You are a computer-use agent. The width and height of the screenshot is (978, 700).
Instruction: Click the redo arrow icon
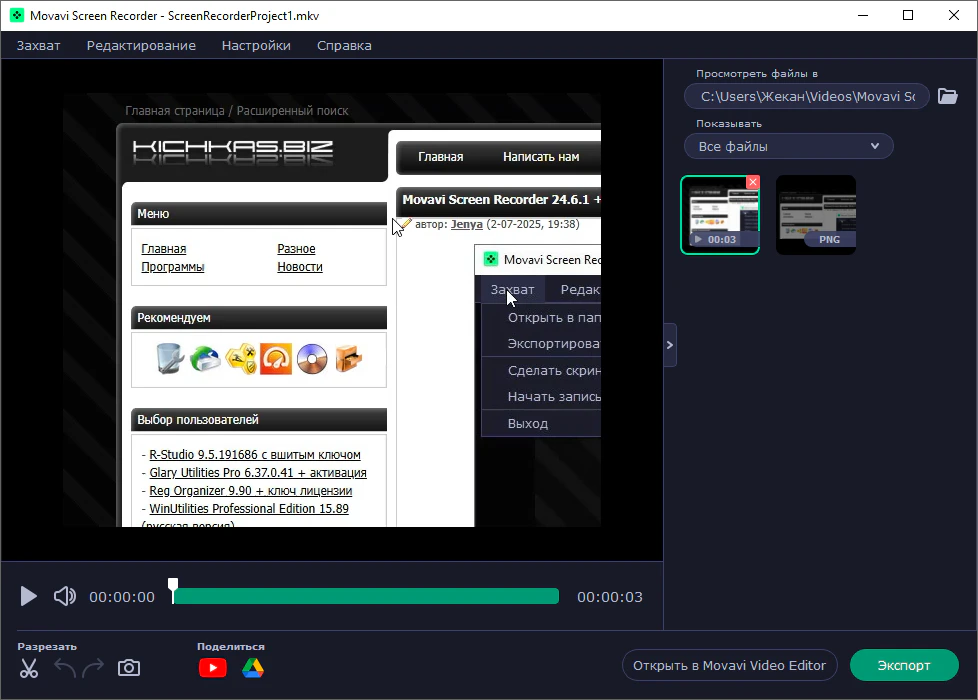(x=93, y=668)
